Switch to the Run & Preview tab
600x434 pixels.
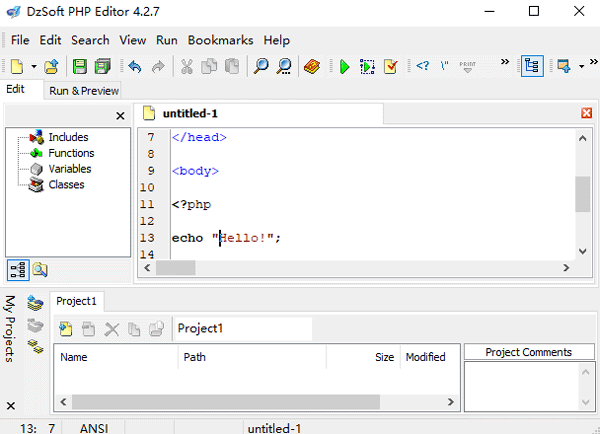pyautogui.click(x=85, y=90)
